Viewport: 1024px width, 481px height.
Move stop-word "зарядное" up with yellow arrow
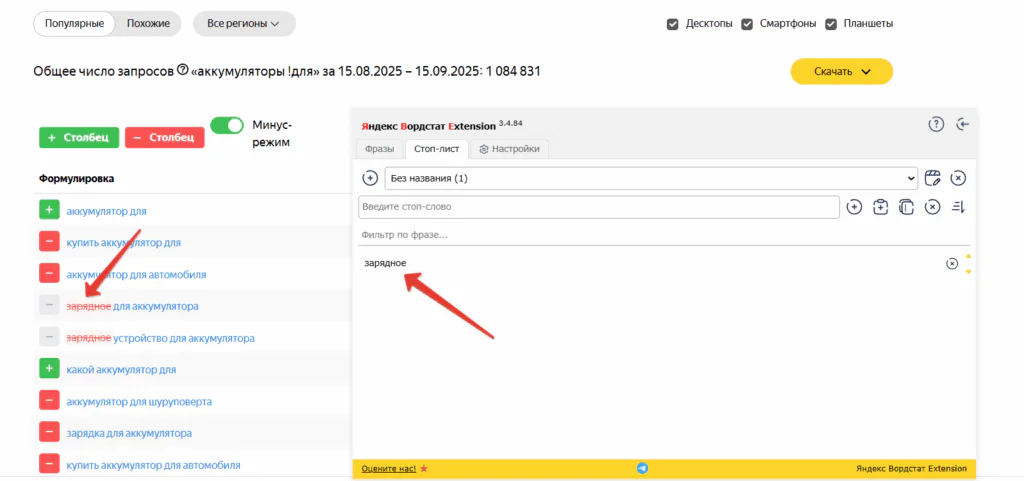tap(968, 256)
